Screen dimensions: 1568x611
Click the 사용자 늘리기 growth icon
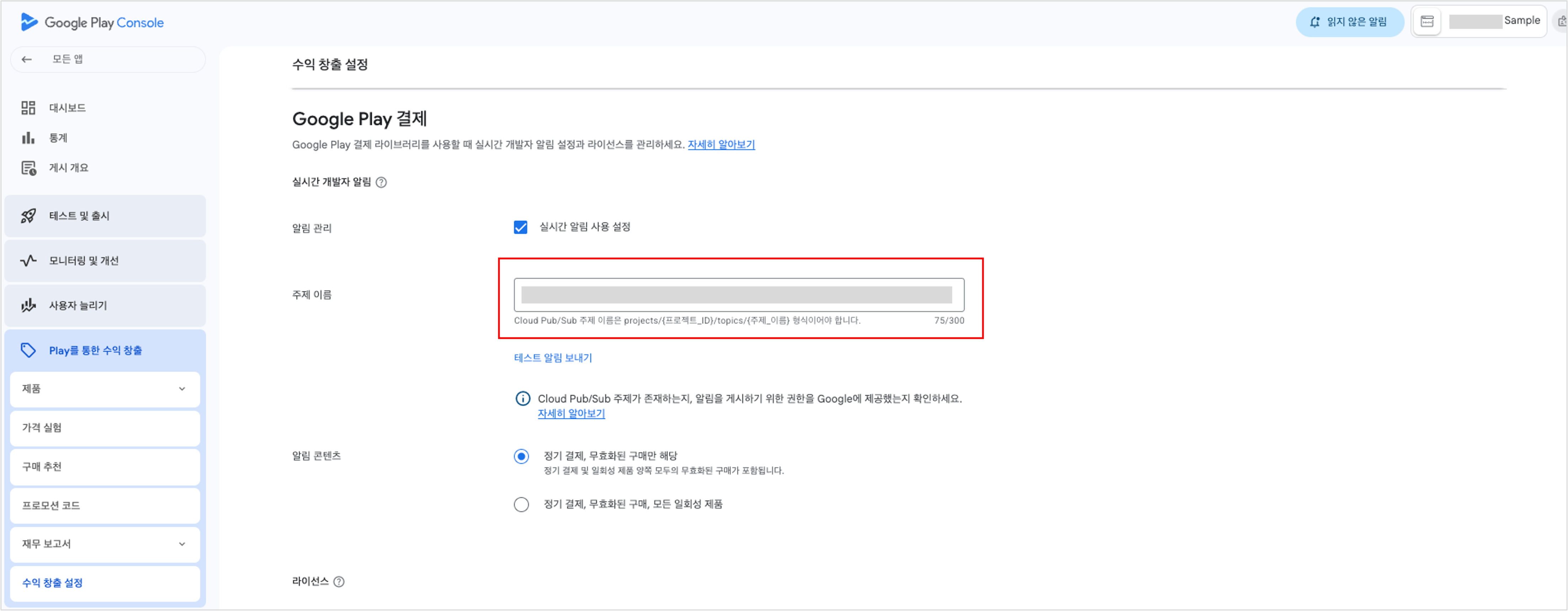click(27, 305)
